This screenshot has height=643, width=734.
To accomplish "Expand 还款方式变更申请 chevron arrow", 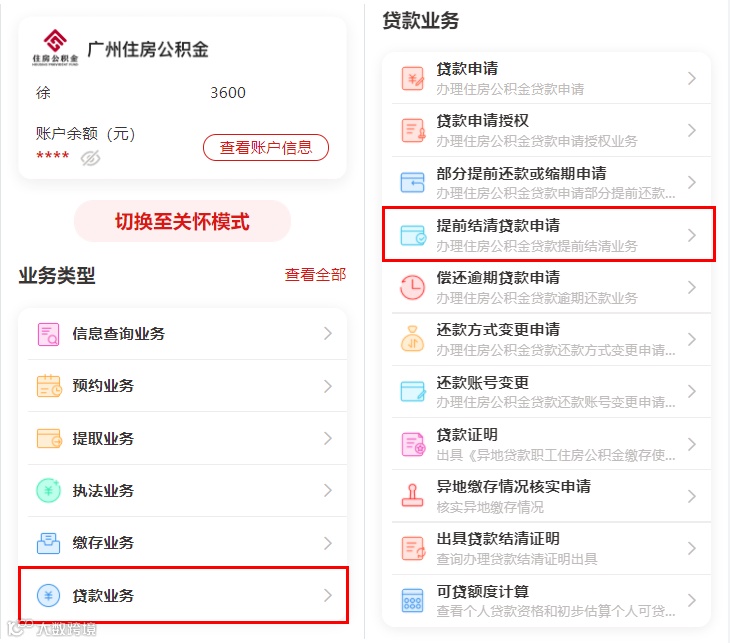I will [691, 340].
